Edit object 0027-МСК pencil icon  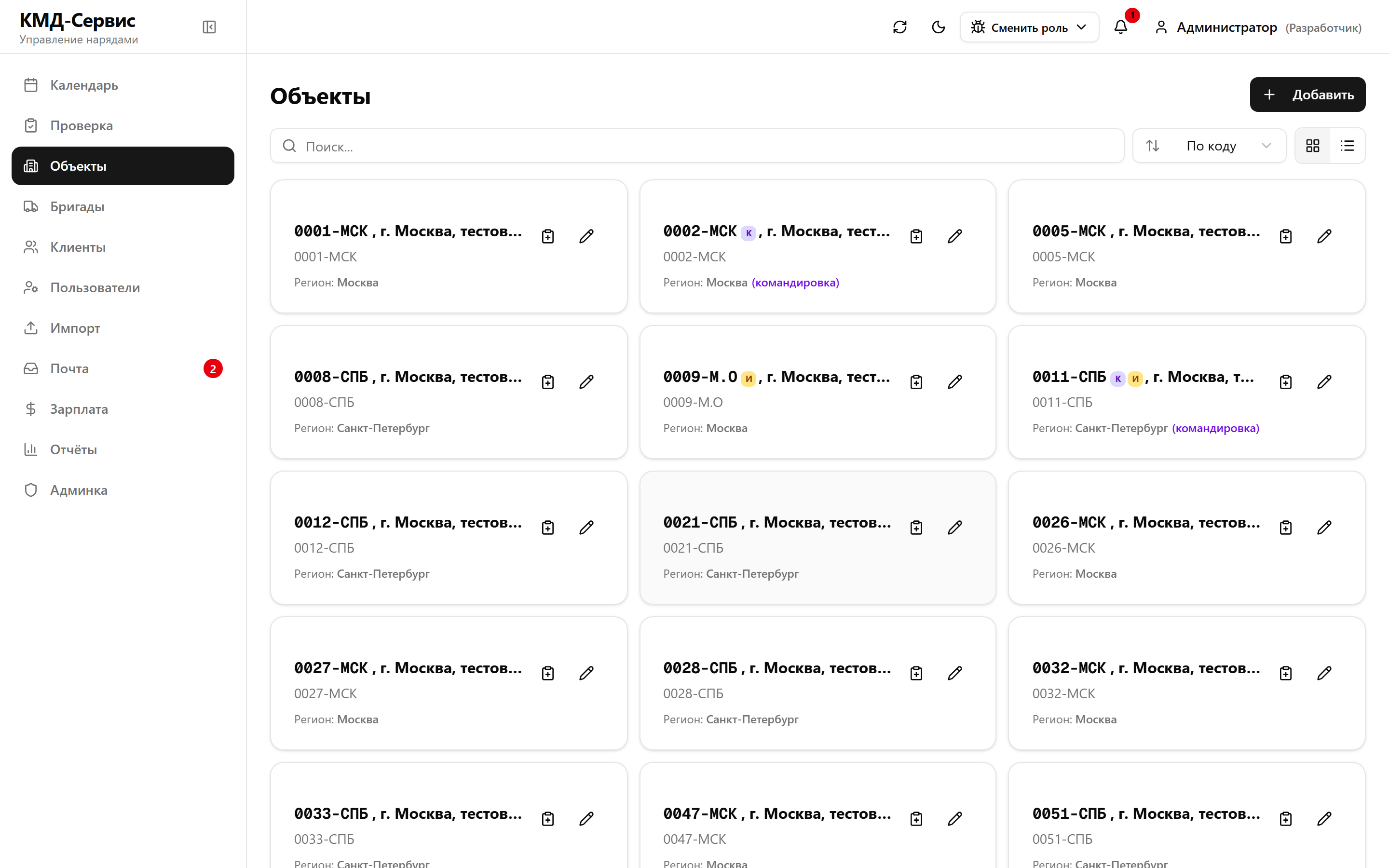pos(586,673)
